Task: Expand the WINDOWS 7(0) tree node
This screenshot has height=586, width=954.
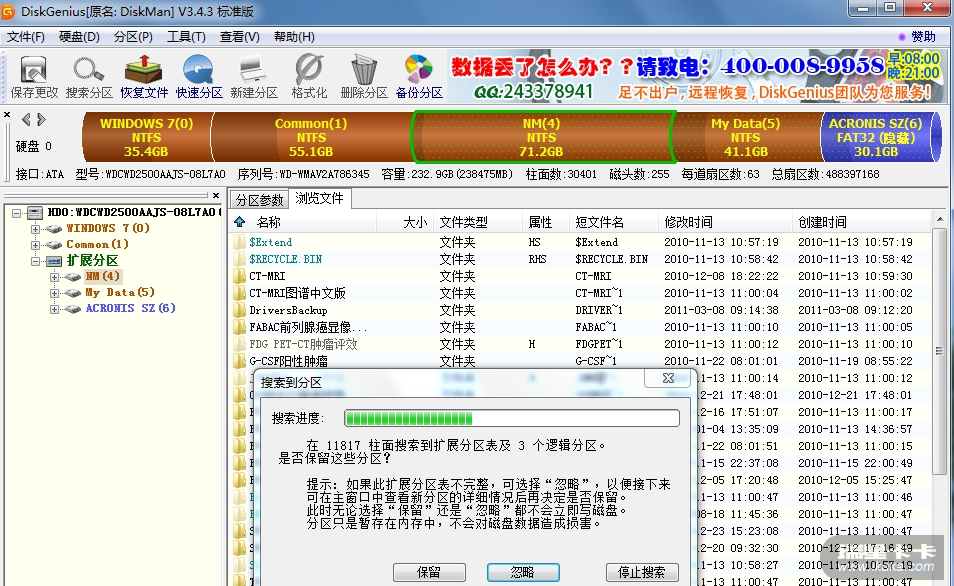Action: [x=36, y=229]
